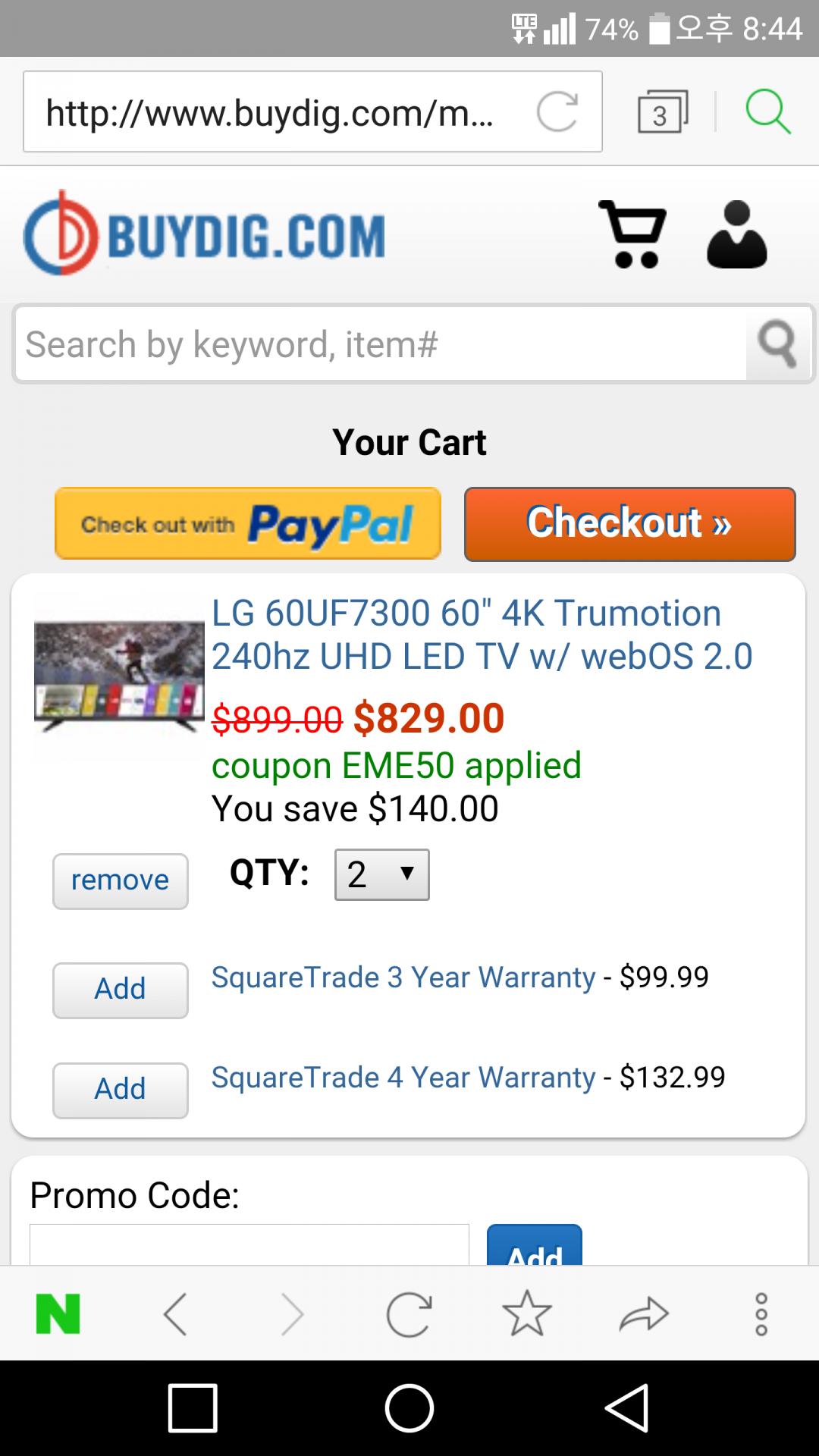Click the site search magnifier button
819x1456 pixels.
click(x=777, y=344)
